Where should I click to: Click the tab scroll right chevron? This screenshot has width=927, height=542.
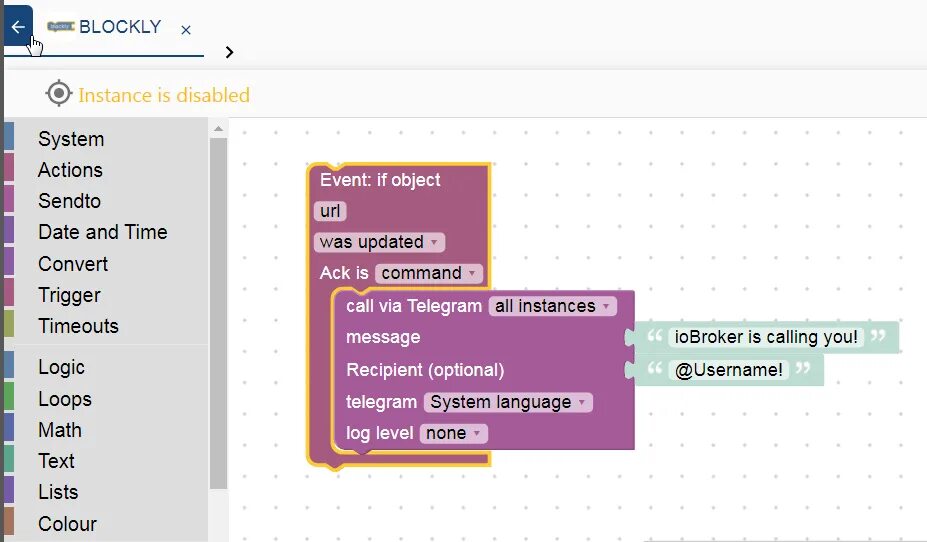(229, 52)
